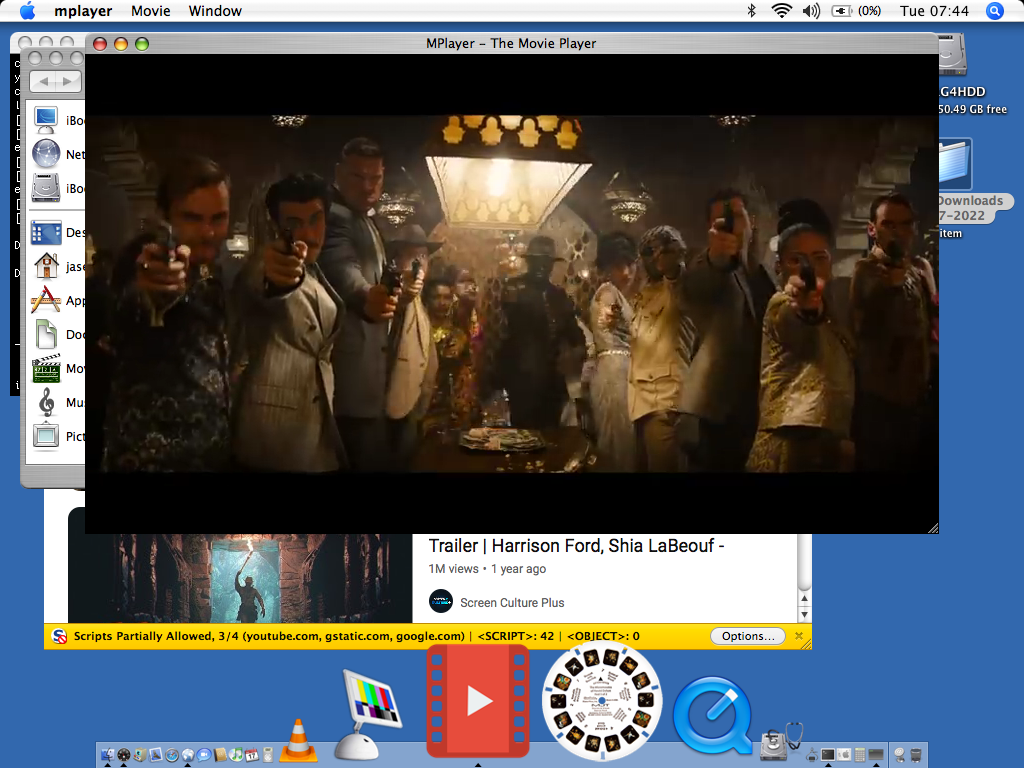Open the Harrison Ford trailer title link

click(x=576, y=546)
